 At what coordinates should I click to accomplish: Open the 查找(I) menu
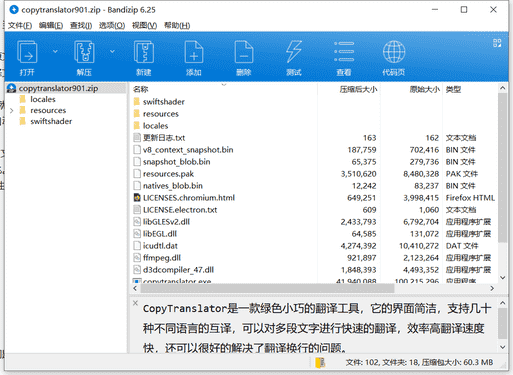click(x=81, y=25)
